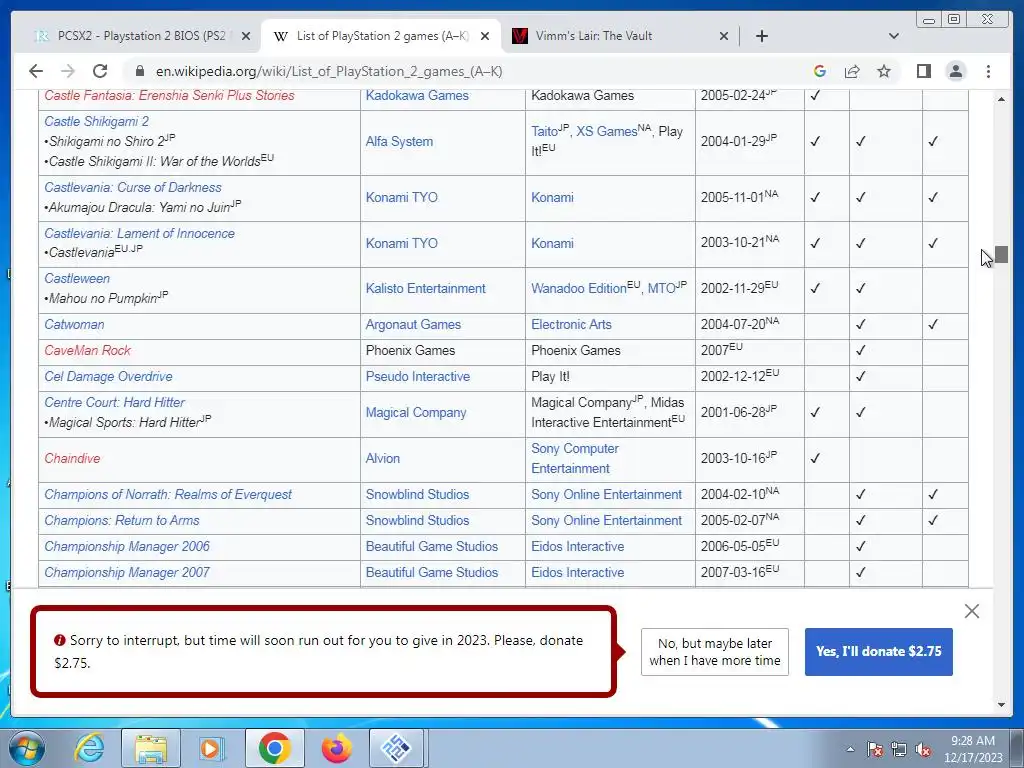Click 'Yes, I'll donate $2.75' button

878,652
